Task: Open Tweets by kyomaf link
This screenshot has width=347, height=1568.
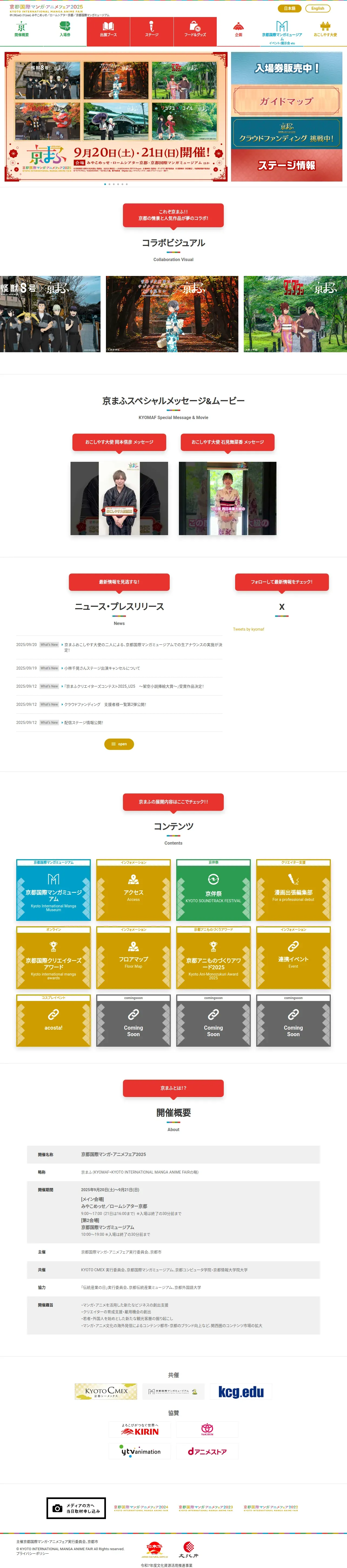Action: pos(249,629)
